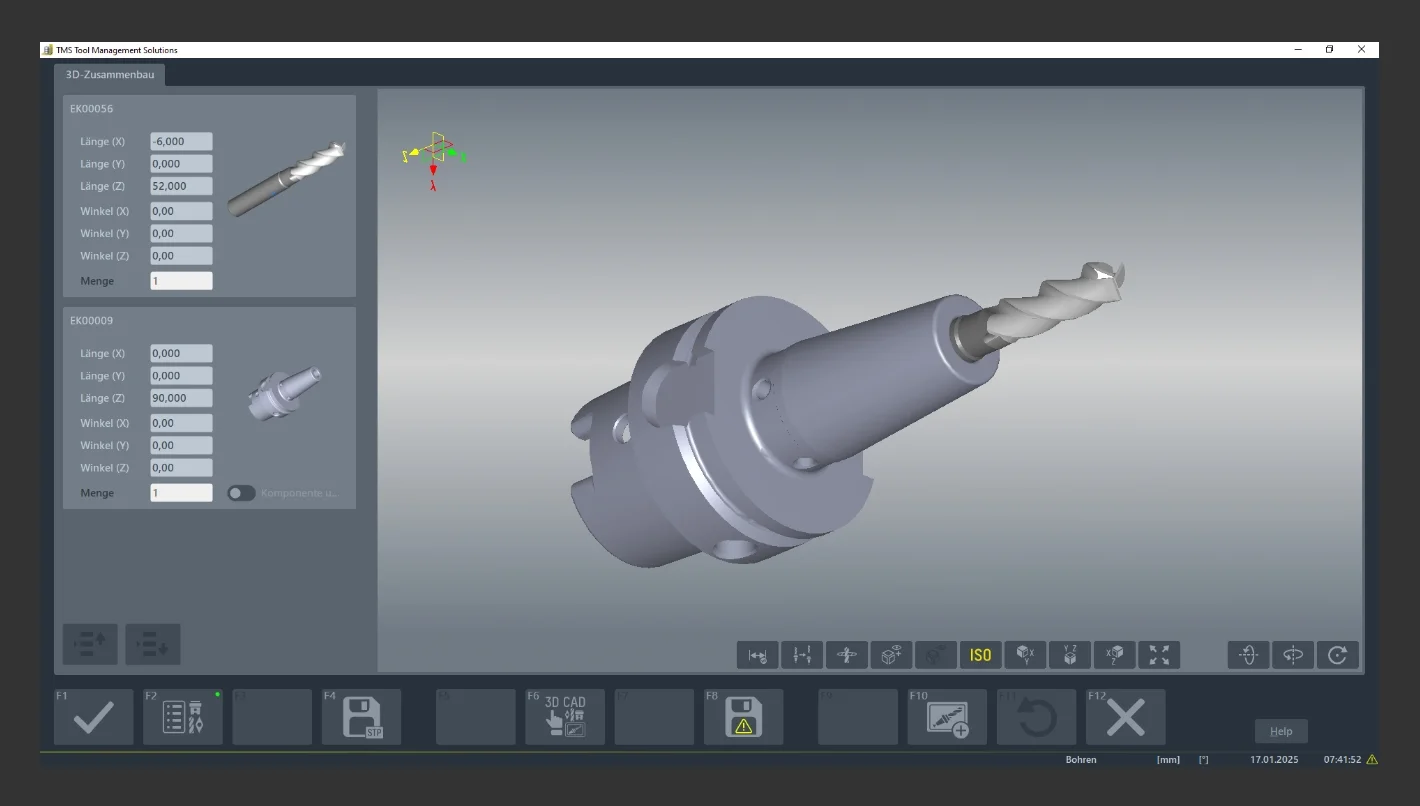Open the F2 component list icon

point(183,717)
